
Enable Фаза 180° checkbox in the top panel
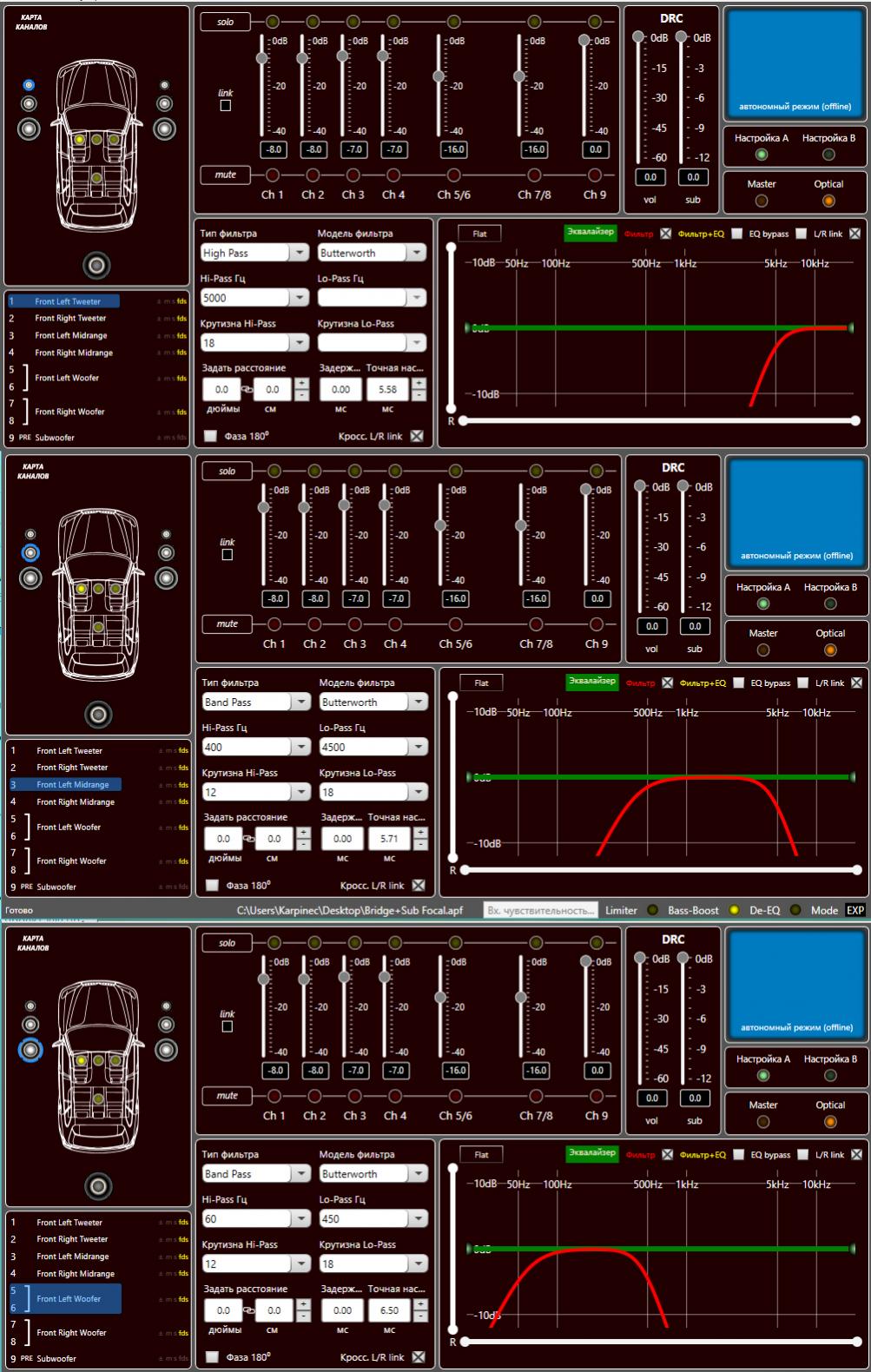(210, 436)
